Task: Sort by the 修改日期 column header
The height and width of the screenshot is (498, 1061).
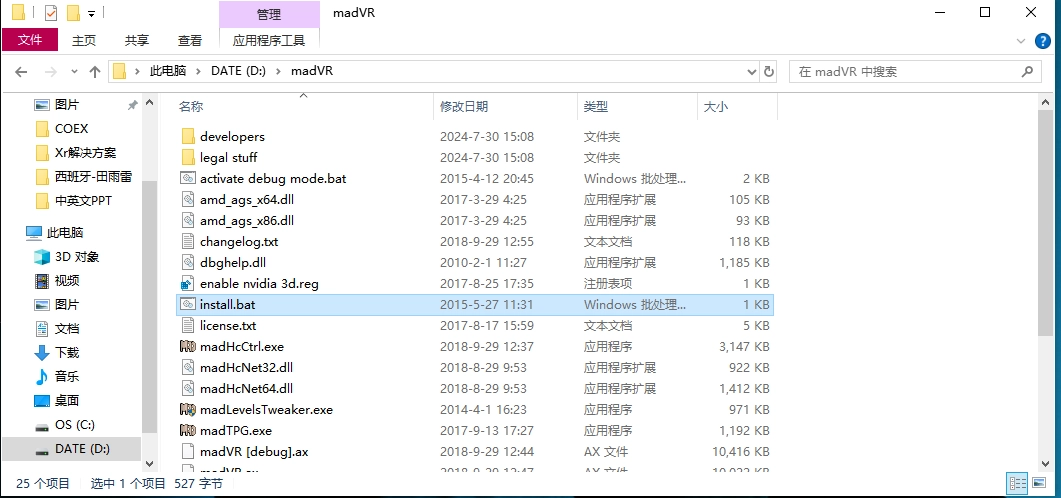Action: (x=505, y=106)
